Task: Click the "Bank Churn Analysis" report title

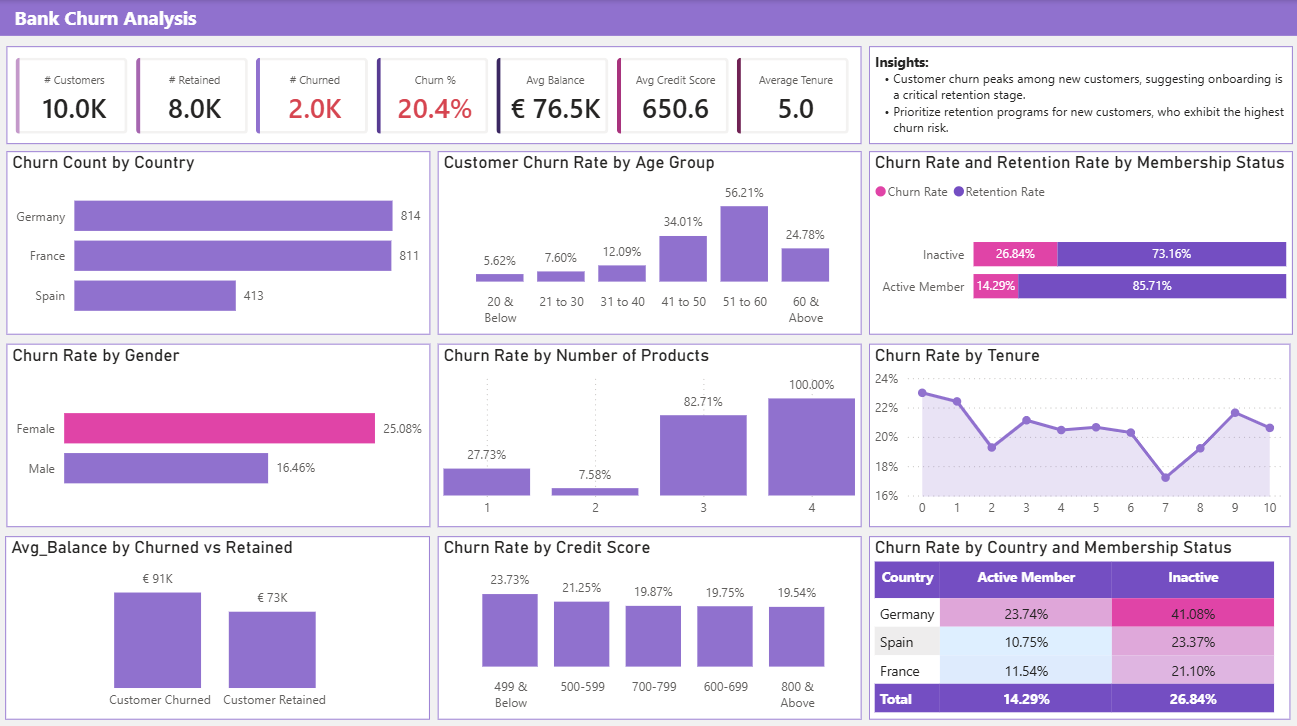Action: click(105, 19)
